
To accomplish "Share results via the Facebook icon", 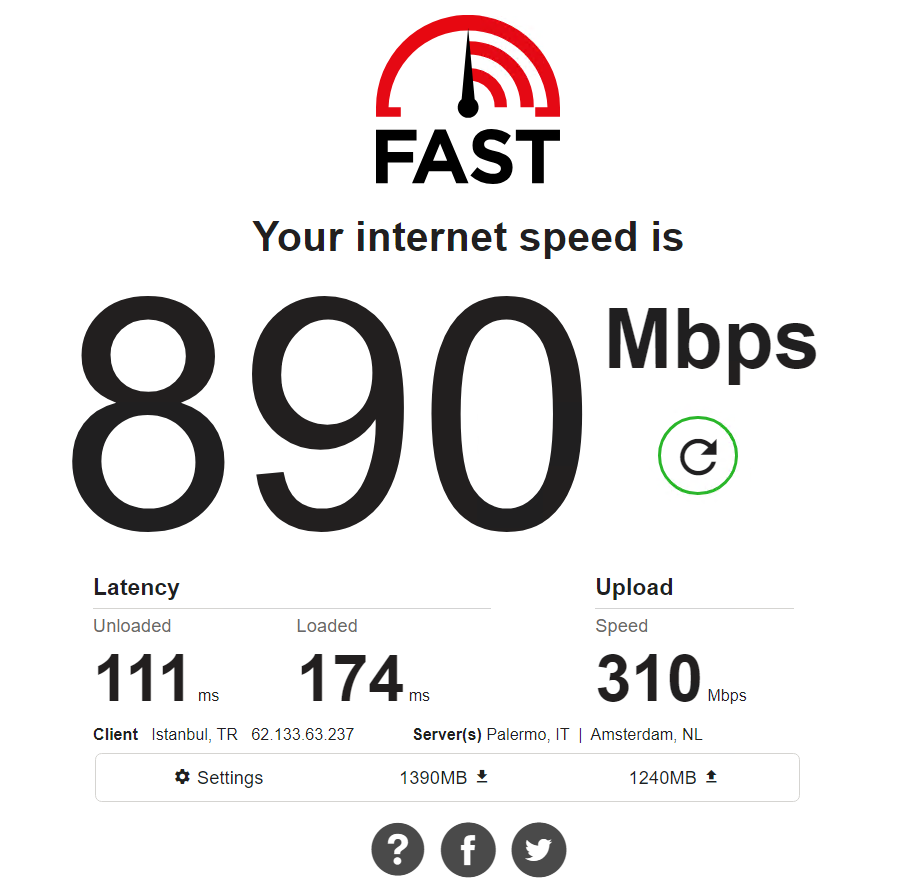I will [468, 849].
